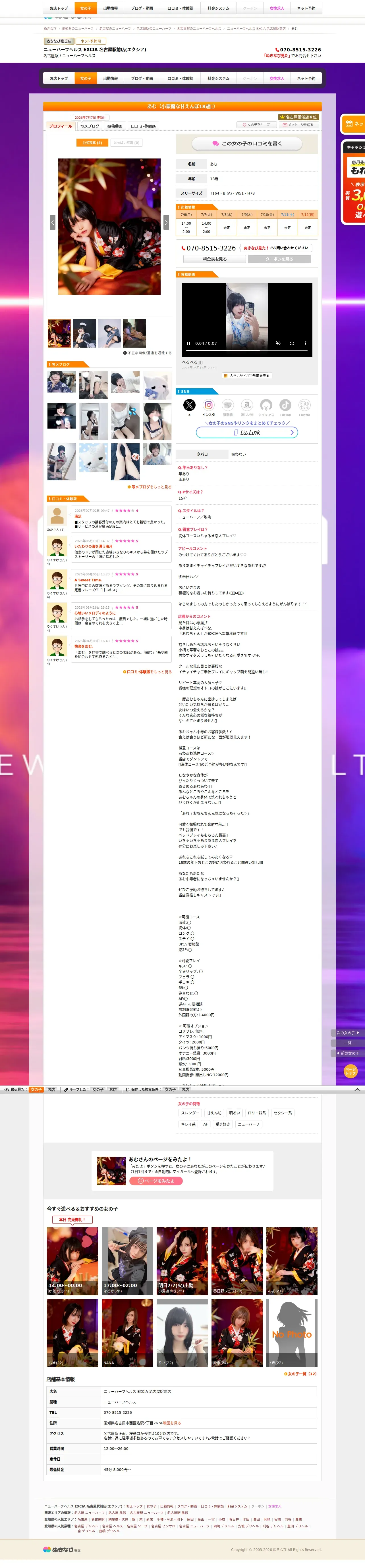Click the ネット予約 calendar side button
365x1568 pixels.
[353, 124]
